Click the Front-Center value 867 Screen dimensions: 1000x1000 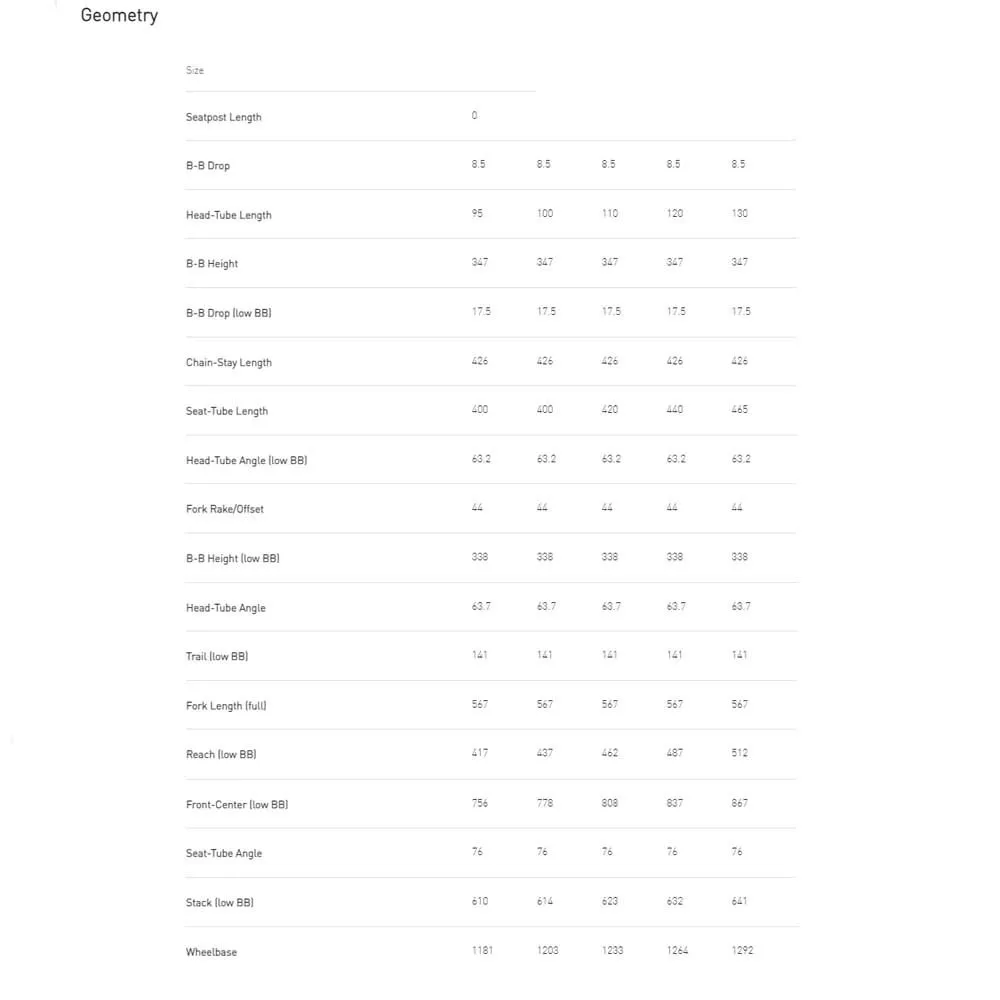pyautogui.click(x=739, y=803)
